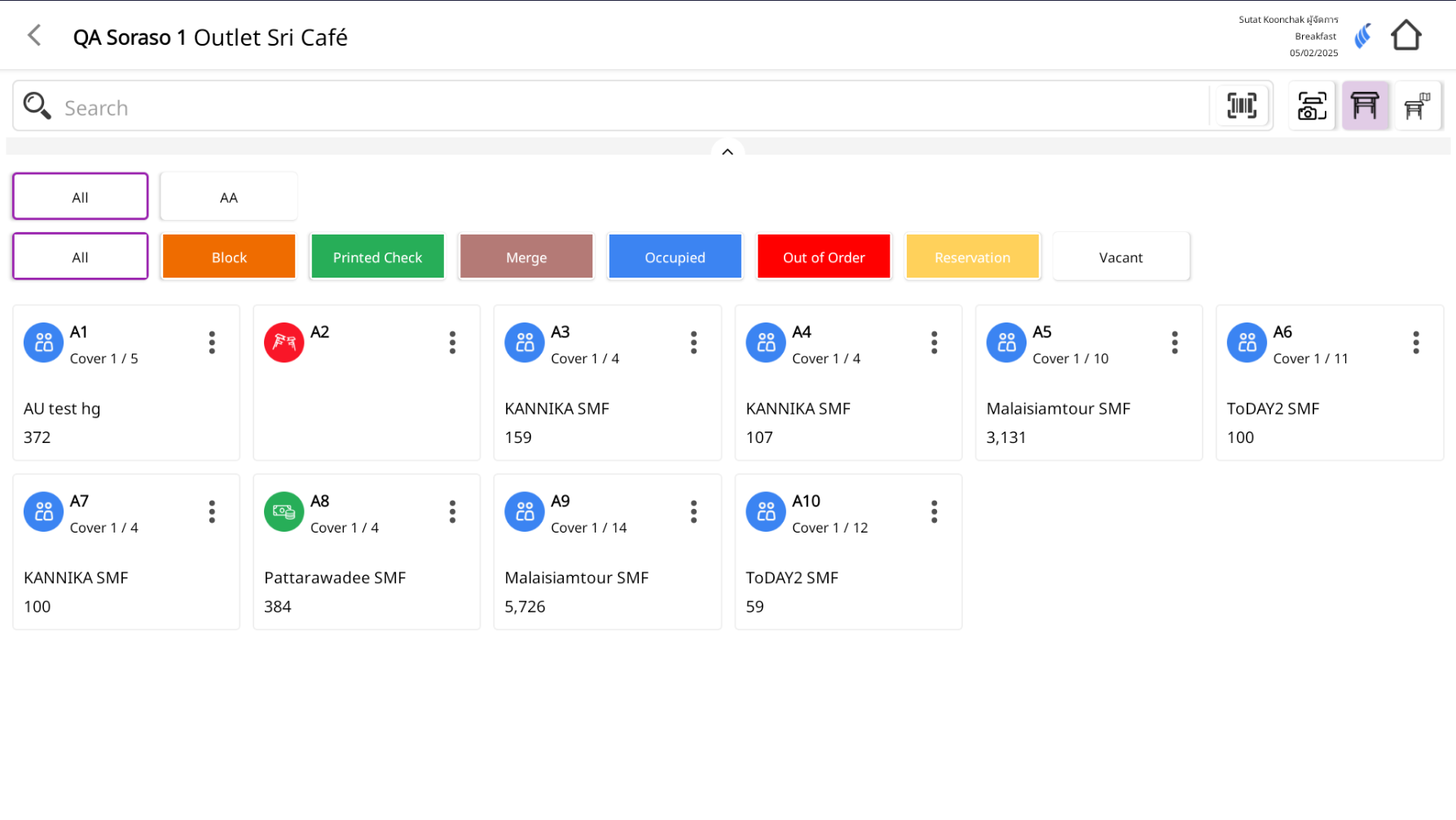Image resolution: width=1456 pixels, height=820 pixels.
Task: Select the AA zone tab
Action: [x=229, y=197]
